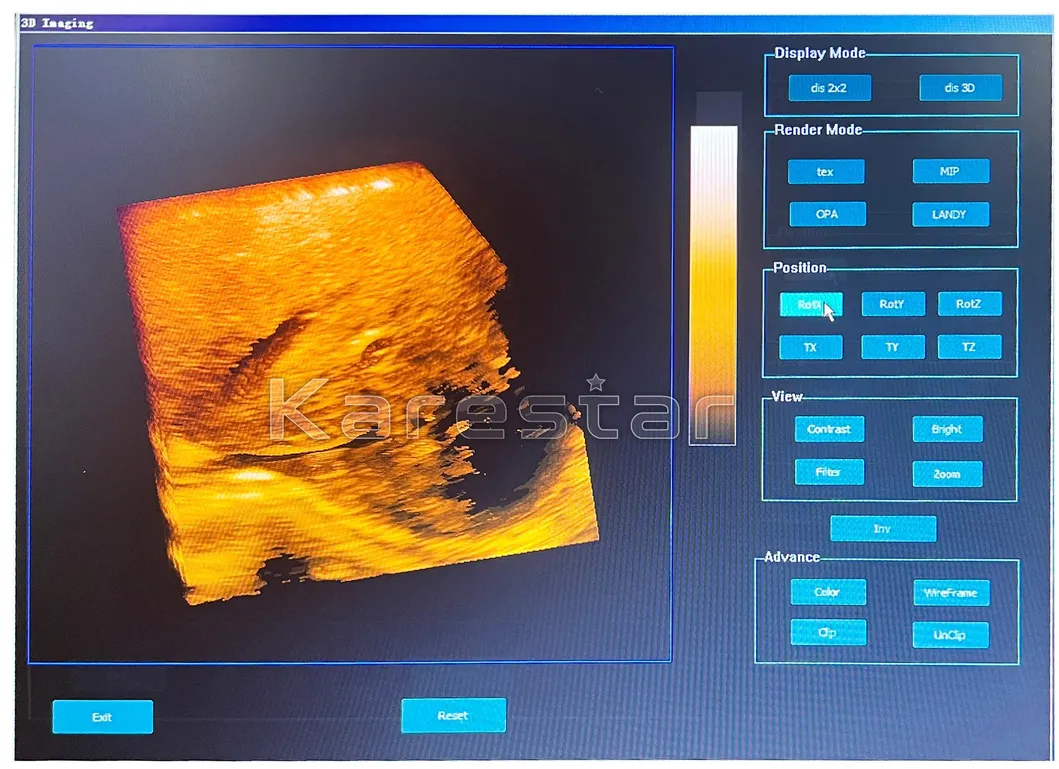
Task: Reset the 3D view
Action: click(x=453, y=716)
